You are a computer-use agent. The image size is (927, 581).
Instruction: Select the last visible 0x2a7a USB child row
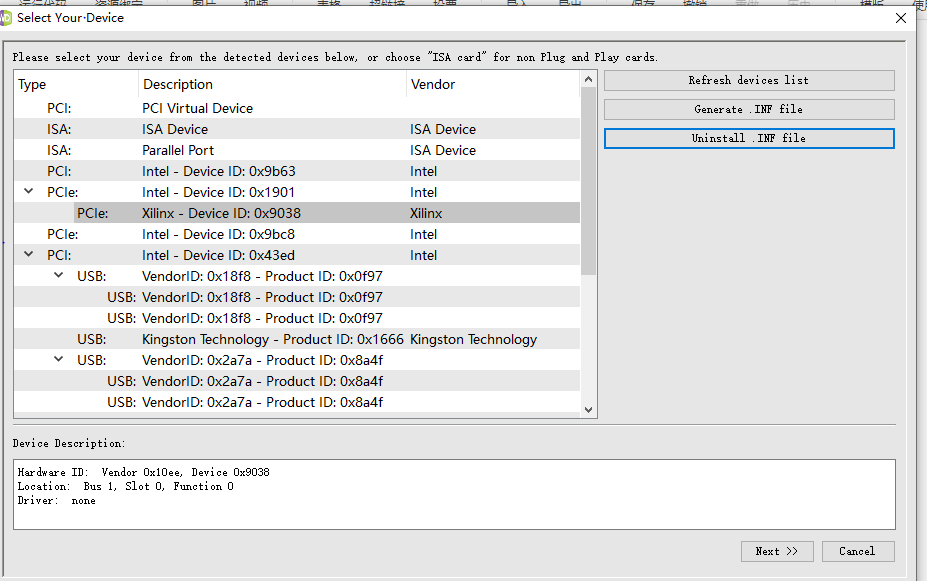(297, 403)
